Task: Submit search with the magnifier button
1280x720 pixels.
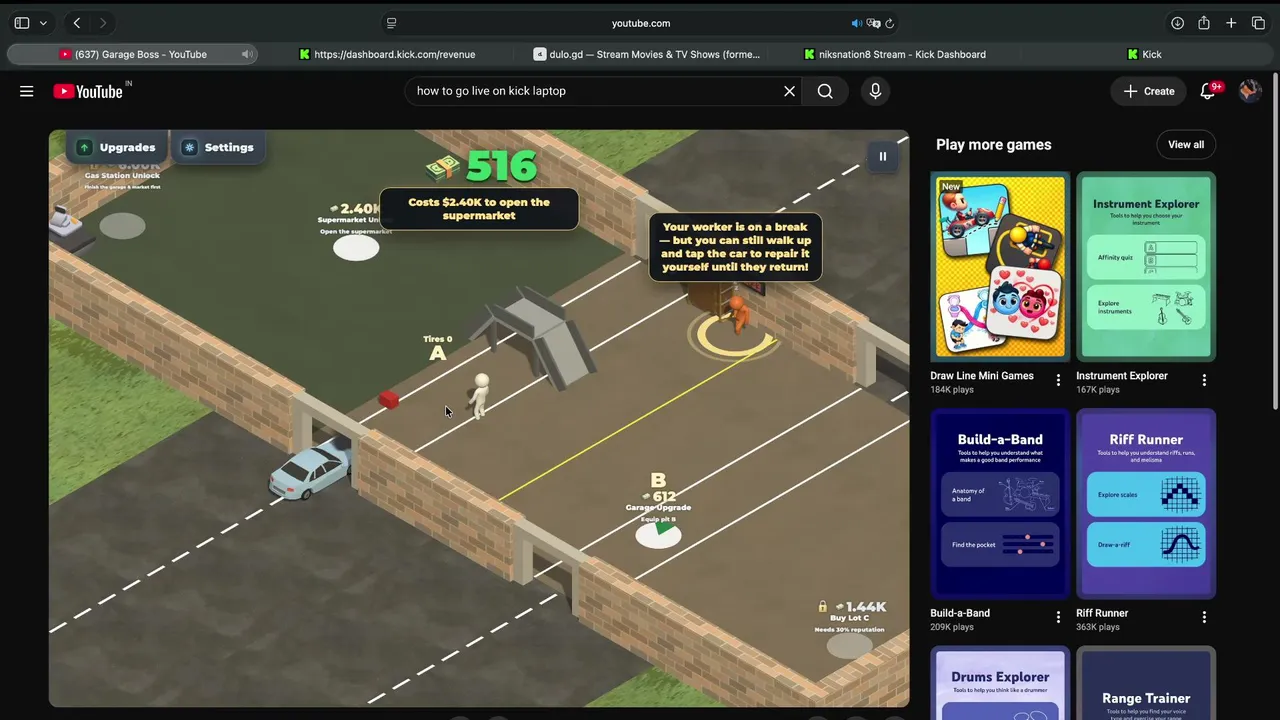Action: point(825,91)
